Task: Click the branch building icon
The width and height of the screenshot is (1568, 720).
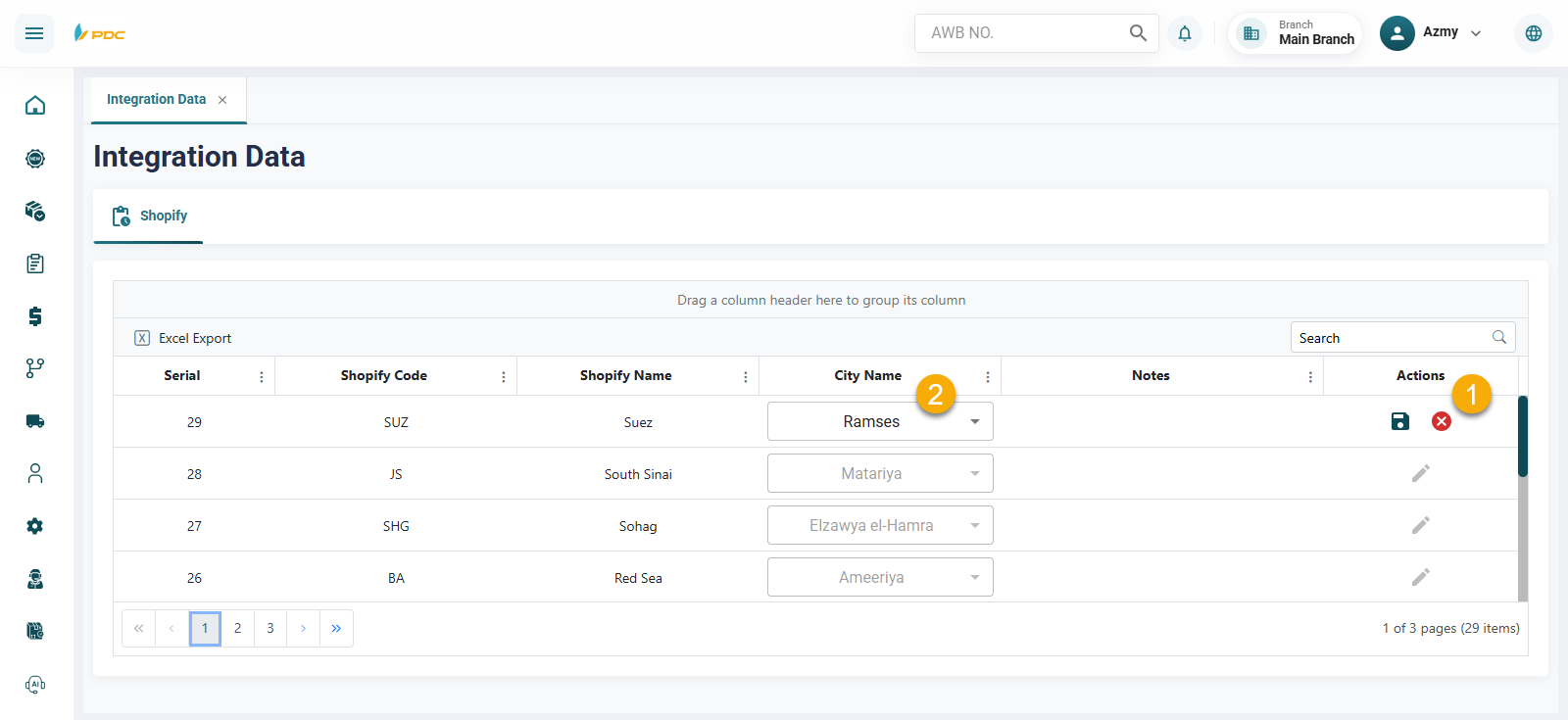Action: (1251, 33)
